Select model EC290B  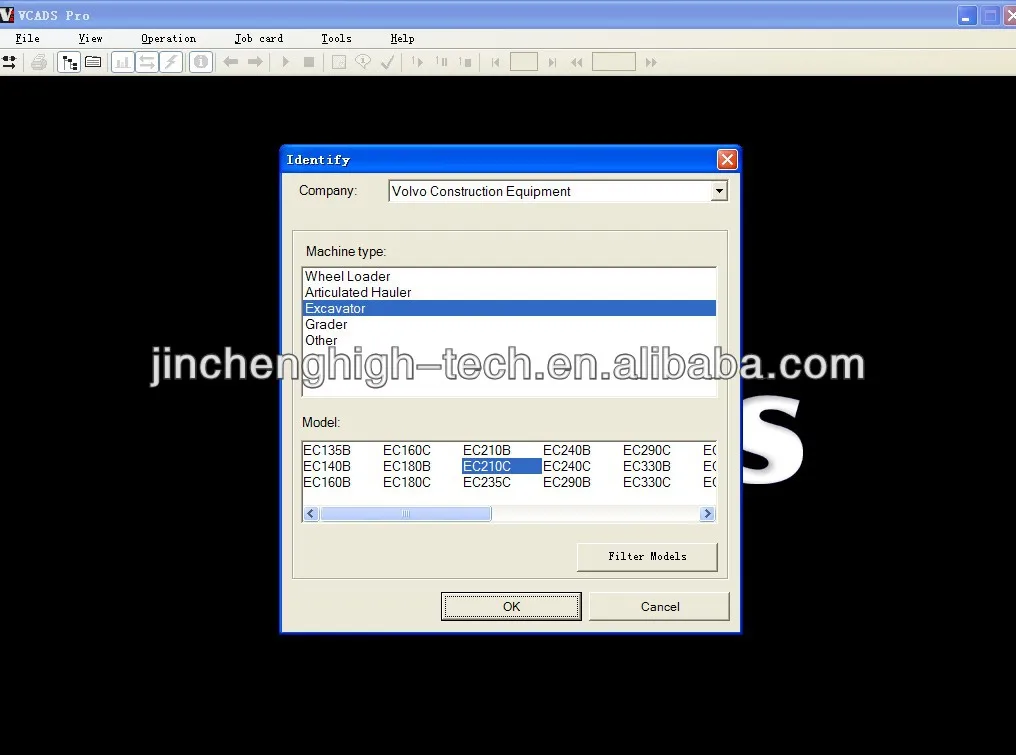pyautogui.click(x=567, y=482)
